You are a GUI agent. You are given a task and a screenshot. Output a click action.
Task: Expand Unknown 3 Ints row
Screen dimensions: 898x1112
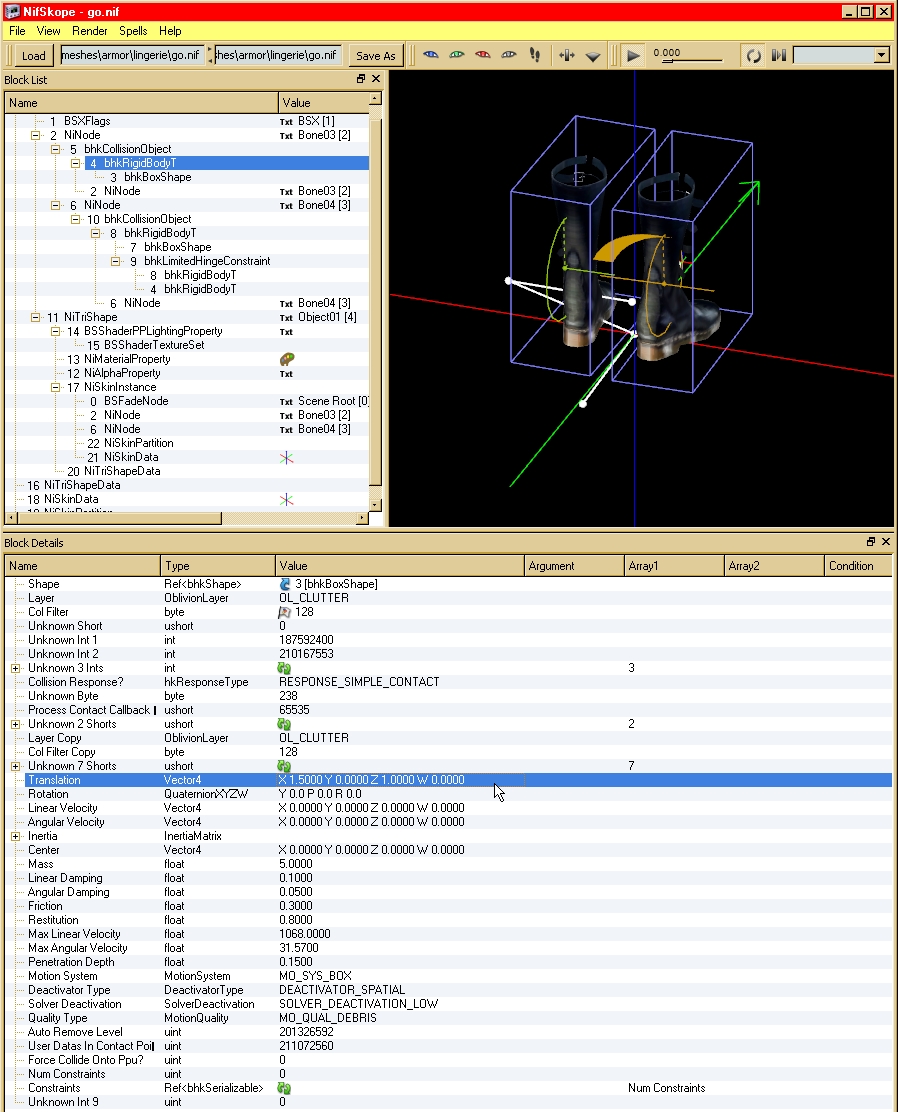15,668
